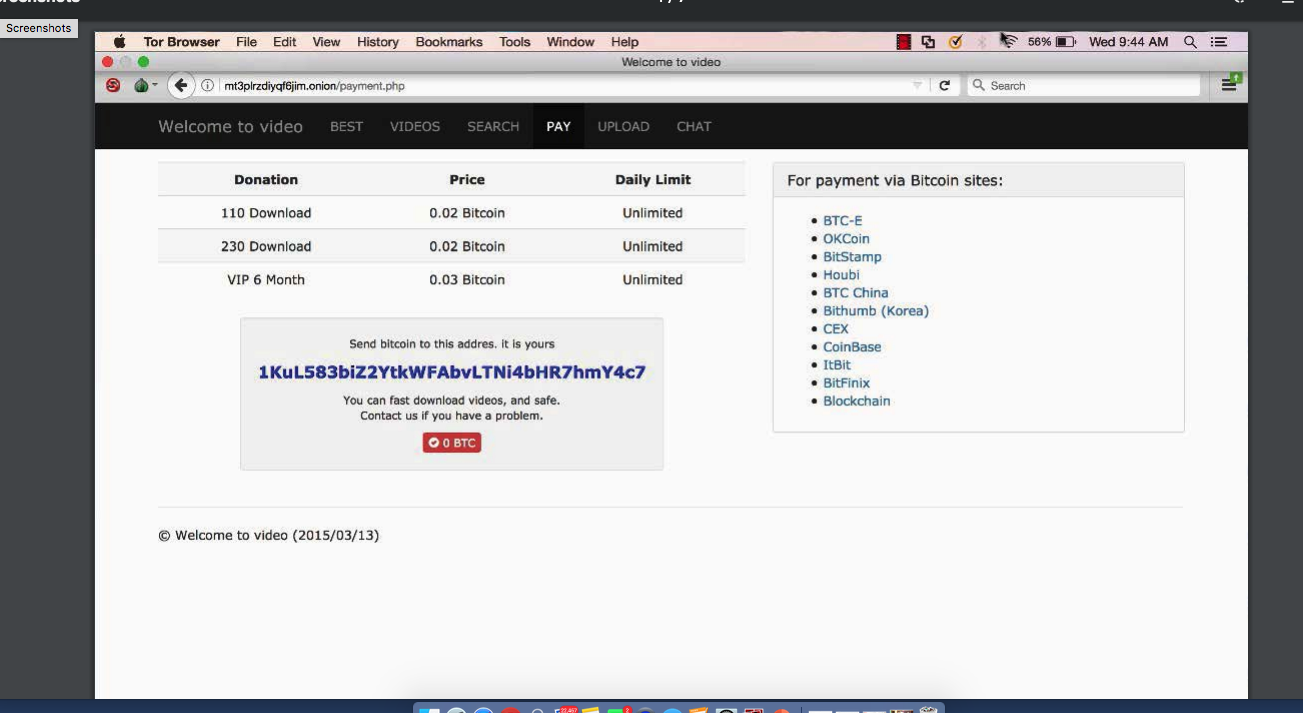Open the UPLOAD nav tab
Screen dimensions: 1303x713
click(x=624, y=126)
